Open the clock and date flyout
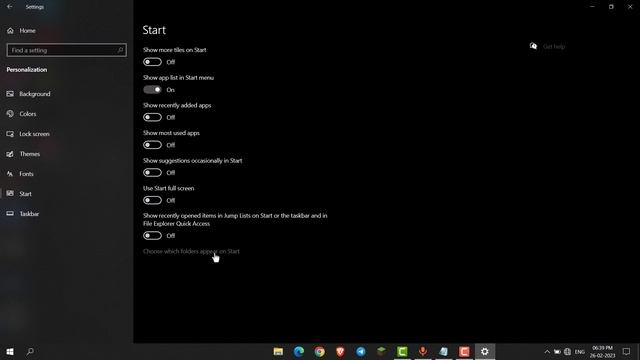640x360 pixels. [602, 352]
